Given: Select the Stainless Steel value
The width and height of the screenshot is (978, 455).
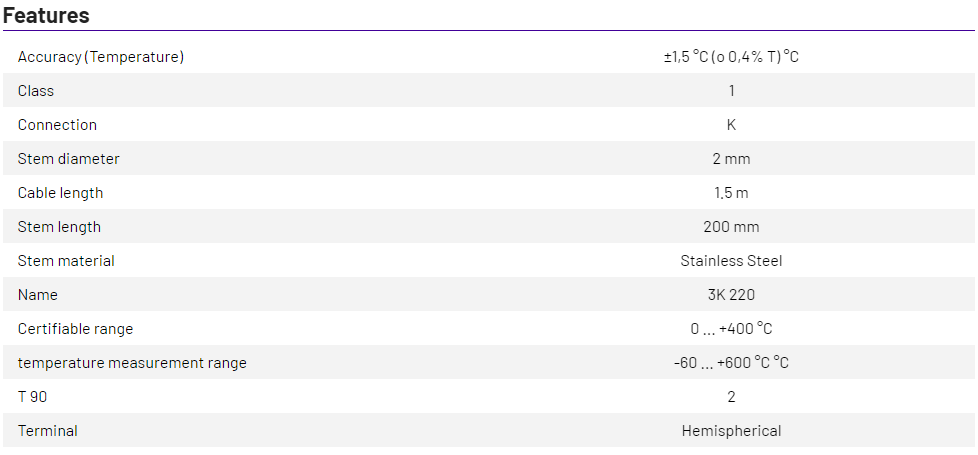Looking at the screenshot, I should coord(731,261).
